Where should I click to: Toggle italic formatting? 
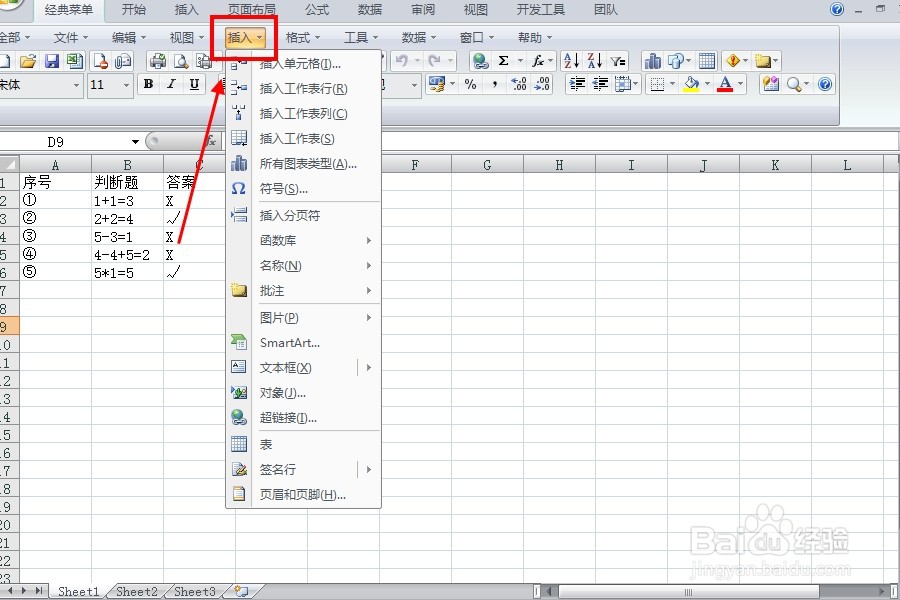[171, 84]
